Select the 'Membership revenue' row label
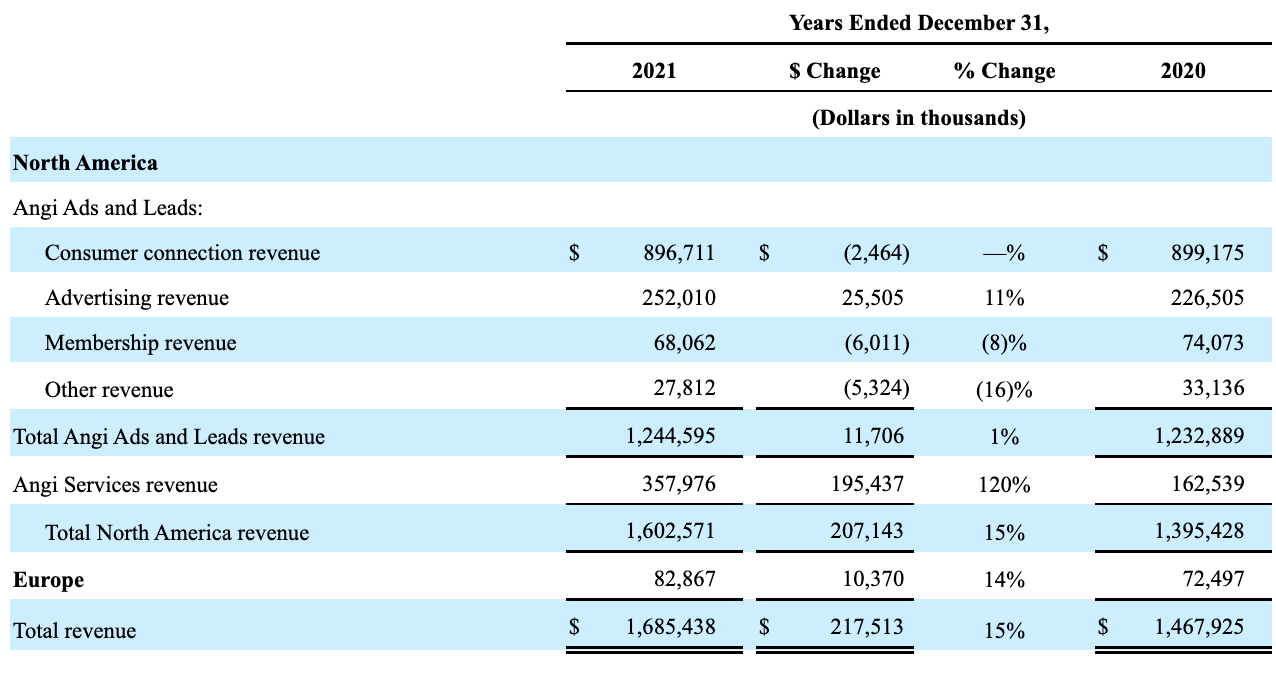The height and width of the screenshot is (682, 1276). point(141,343)
